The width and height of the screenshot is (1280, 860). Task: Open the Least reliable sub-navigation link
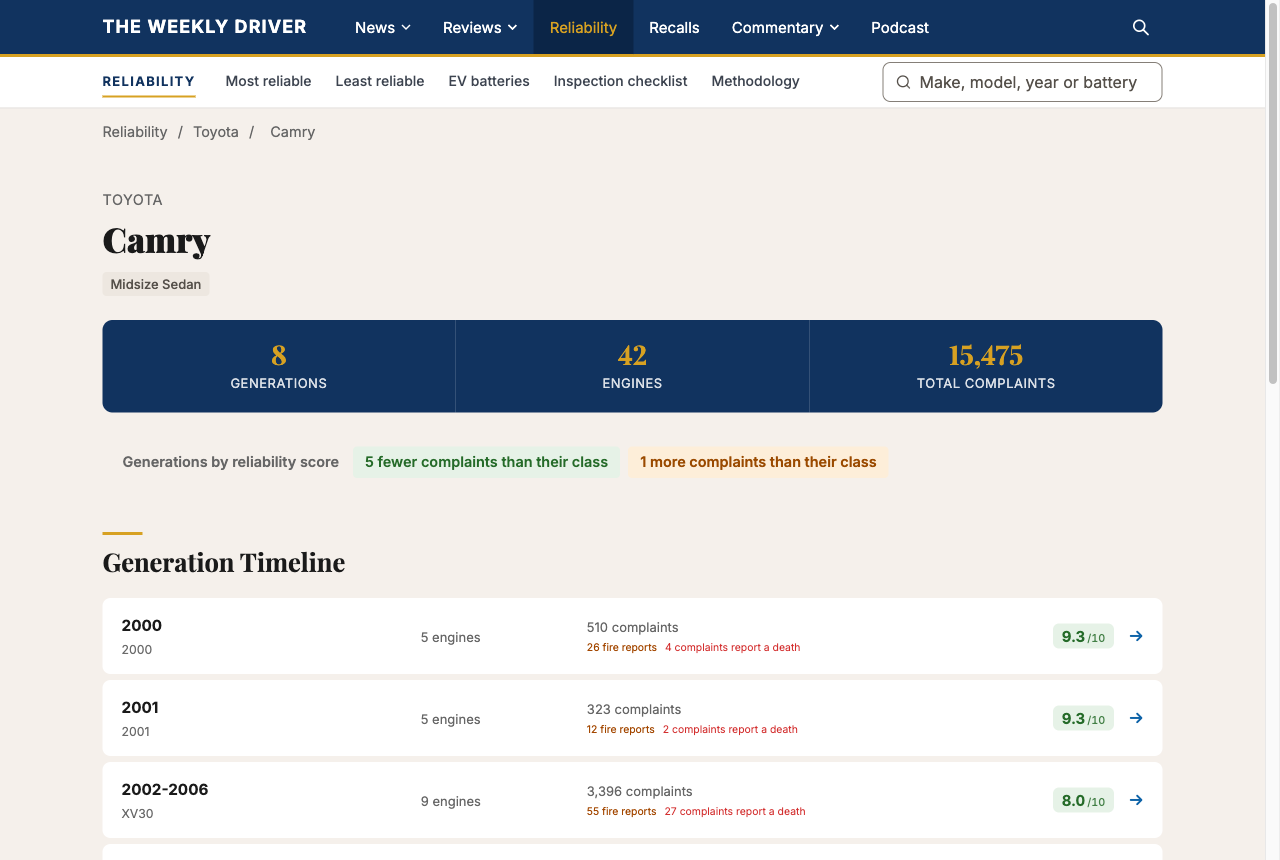[380, 81]
